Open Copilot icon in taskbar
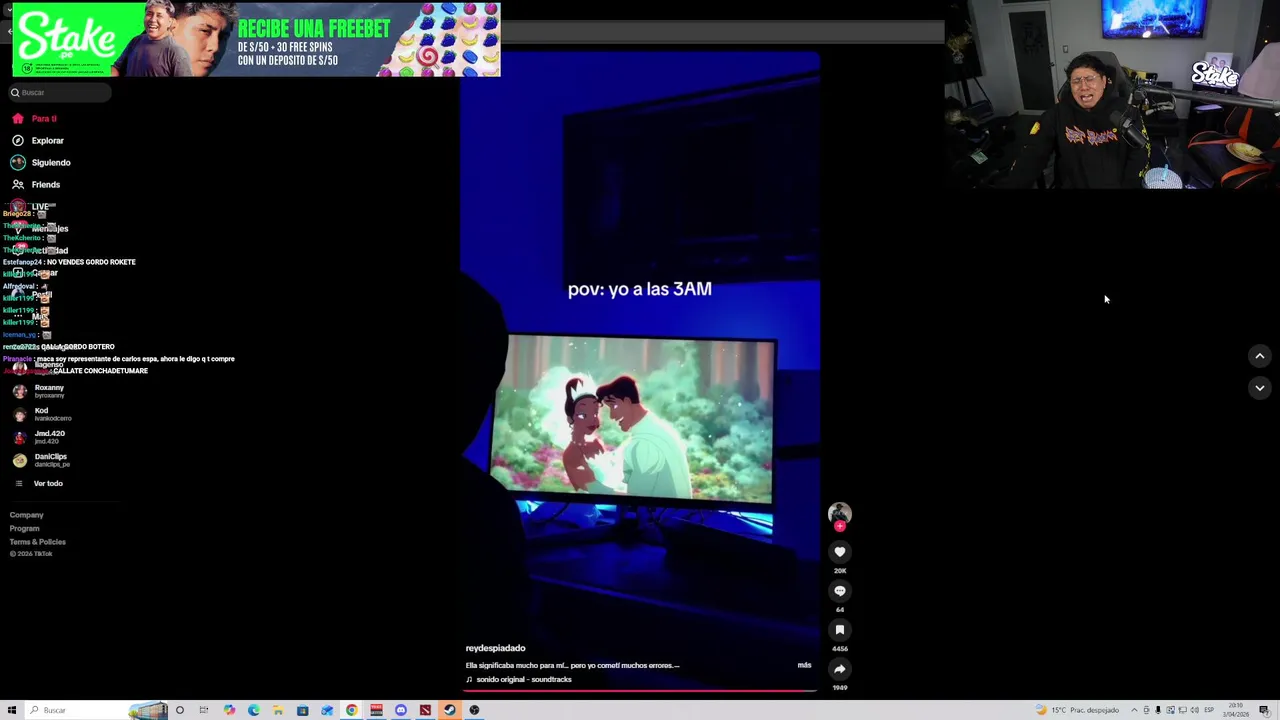This screenshot has height=720, width=1280. tap(229, 710)
